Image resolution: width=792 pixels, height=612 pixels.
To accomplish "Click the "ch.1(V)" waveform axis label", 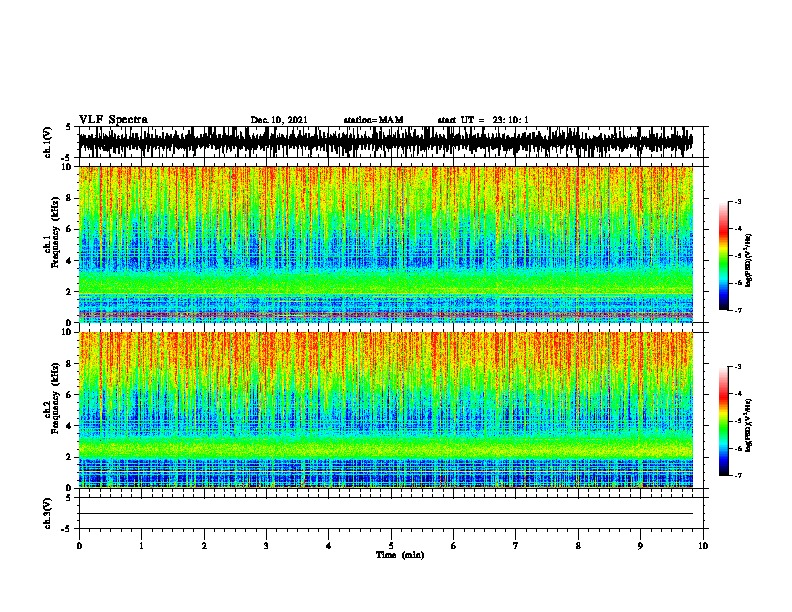I will click(x=48, y=142).
